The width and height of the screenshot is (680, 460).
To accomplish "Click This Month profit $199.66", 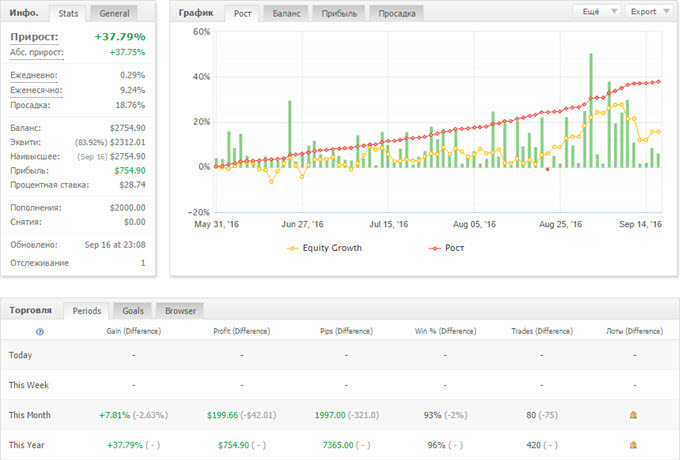I will 222,415.
